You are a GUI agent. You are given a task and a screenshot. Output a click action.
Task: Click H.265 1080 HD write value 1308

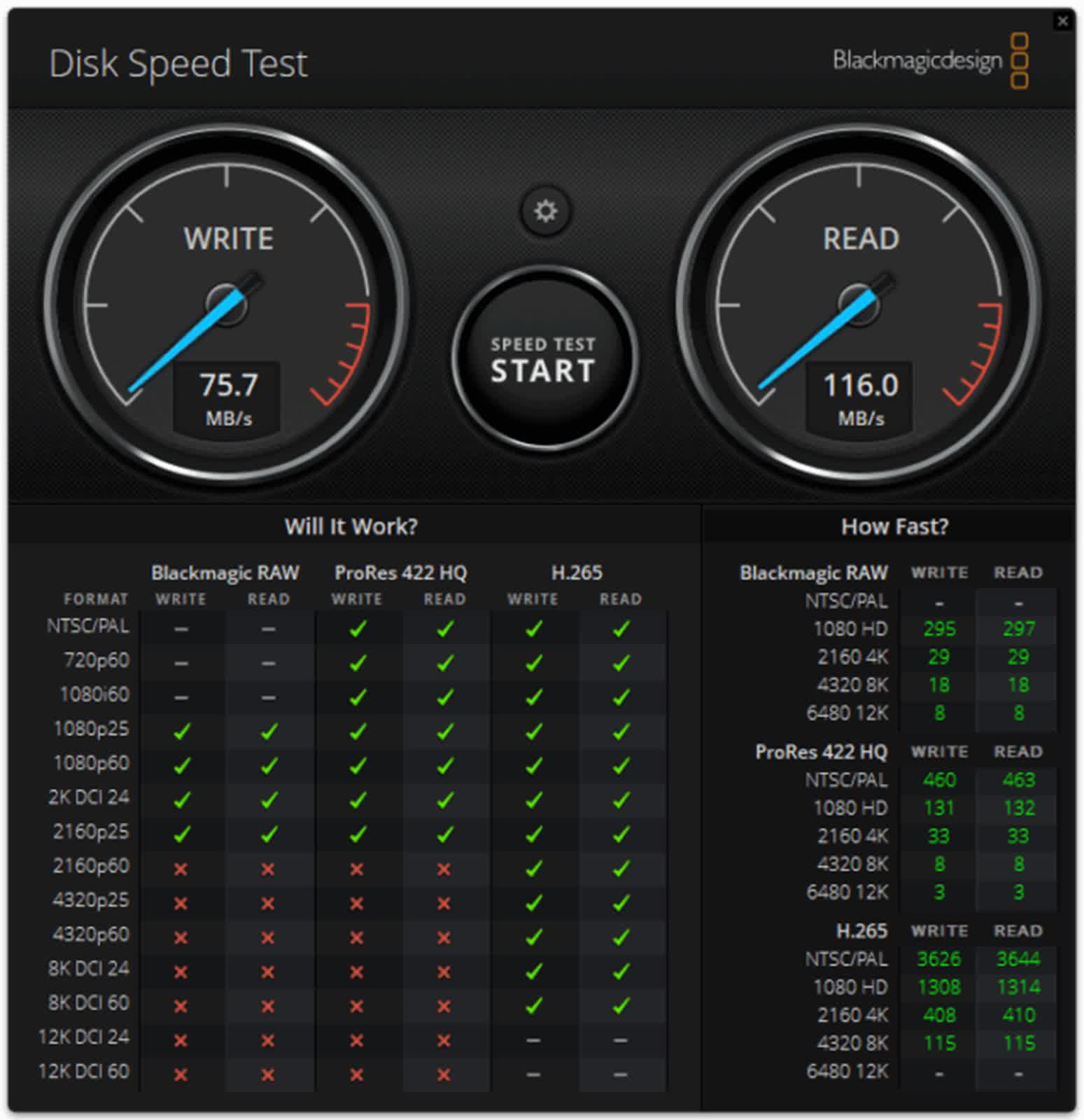pyautogui.click(x=939, y=988)
